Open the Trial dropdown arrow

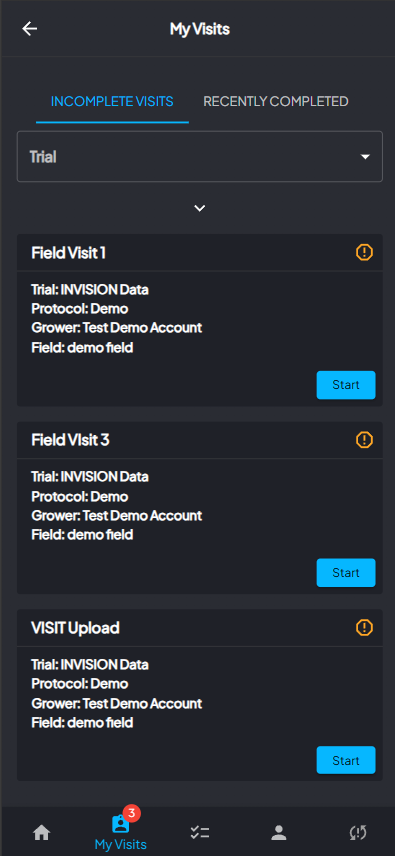365,157
